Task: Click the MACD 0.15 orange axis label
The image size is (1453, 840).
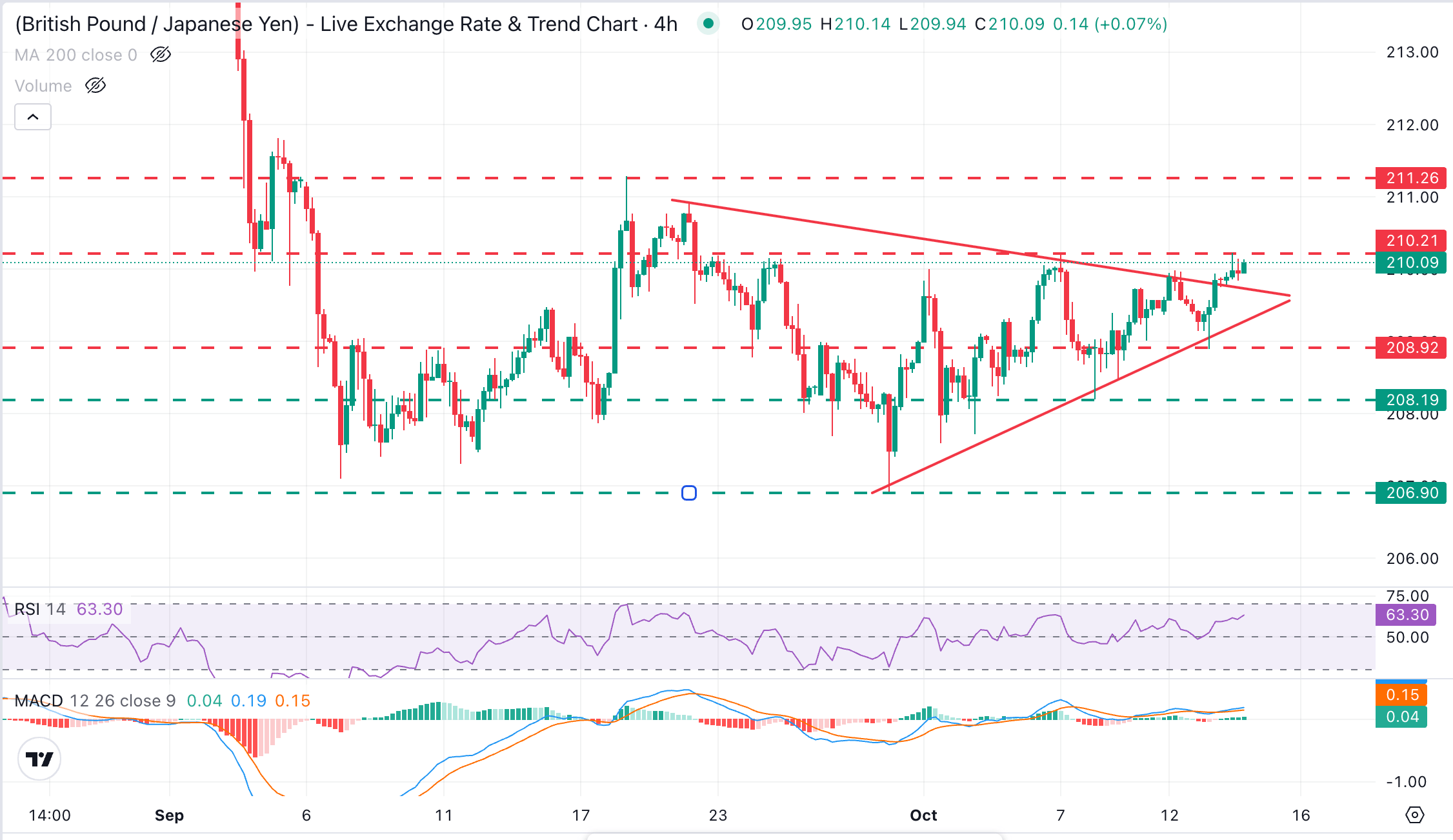Action: tap(1401, 695)
